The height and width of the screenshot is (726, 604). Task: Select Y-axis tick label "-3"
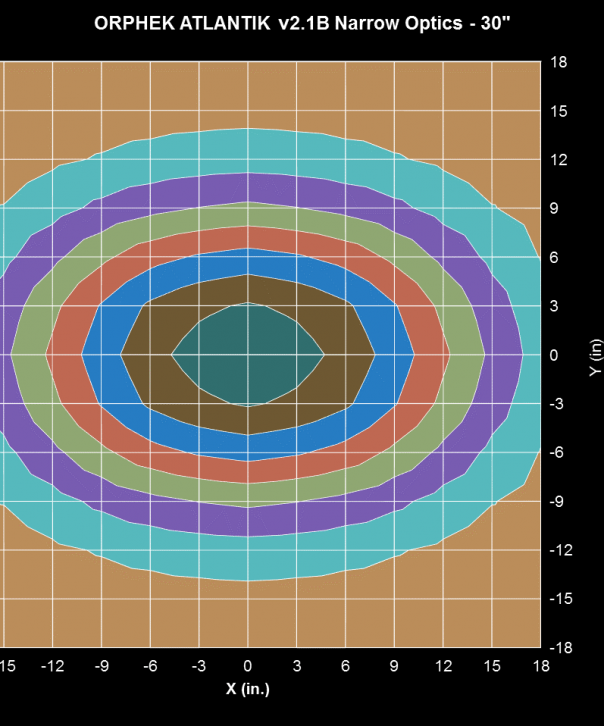click(556, 404)
